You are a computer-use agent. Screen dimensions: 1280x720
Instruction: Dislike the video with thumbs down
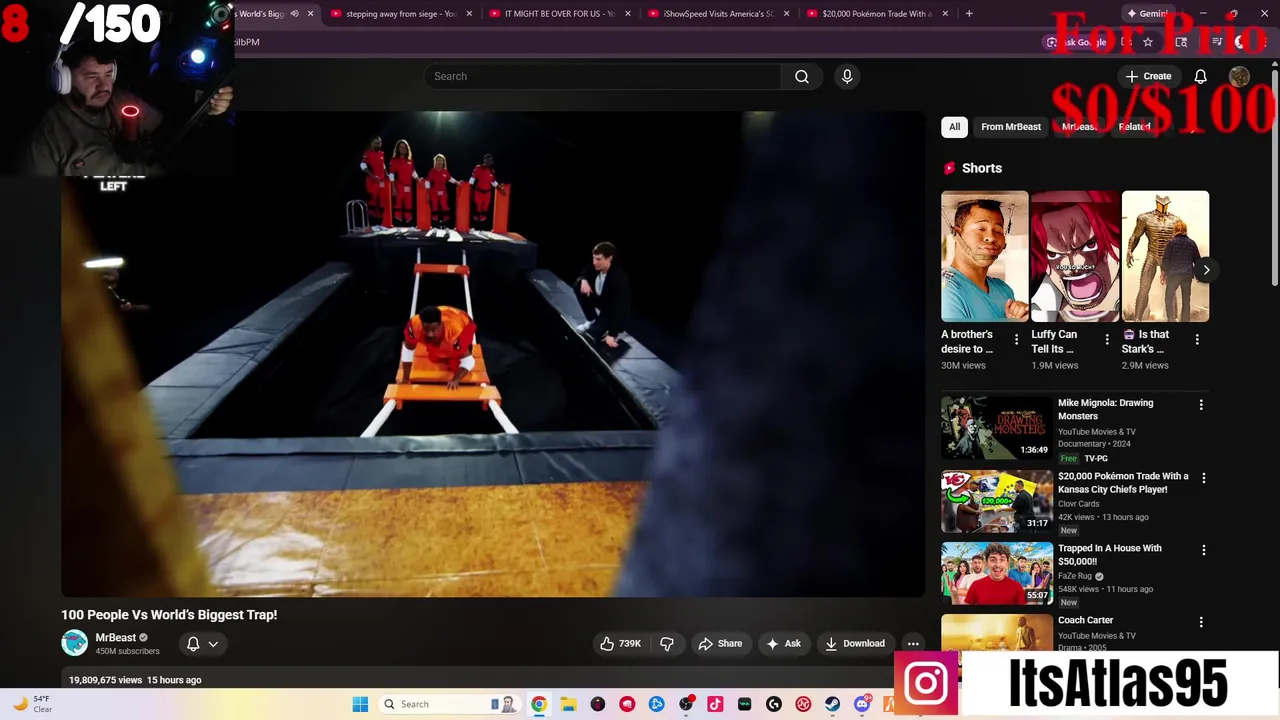[667, 644]
